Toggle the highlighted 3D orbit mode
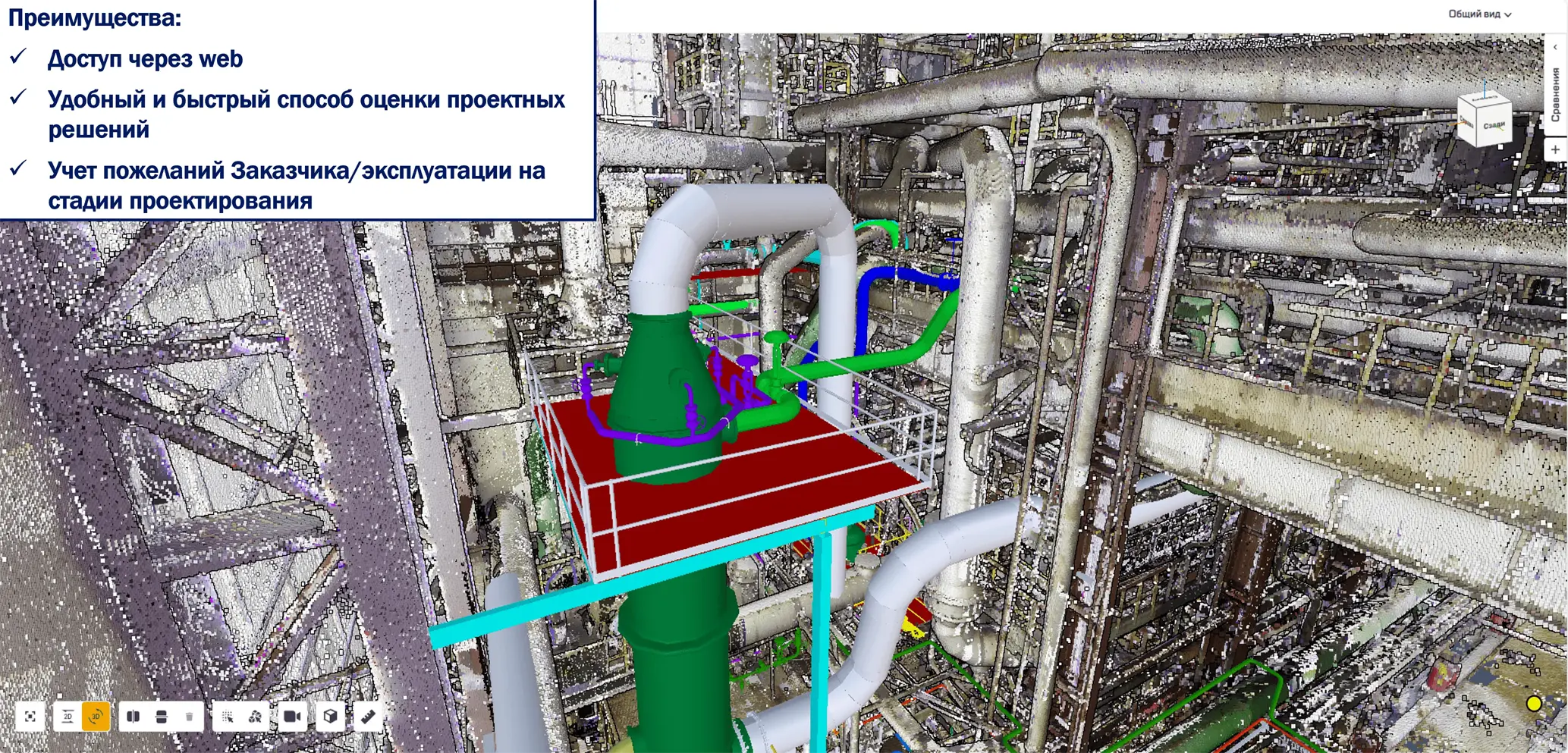Screen dimensions: 1568x753 pos(96,717)
